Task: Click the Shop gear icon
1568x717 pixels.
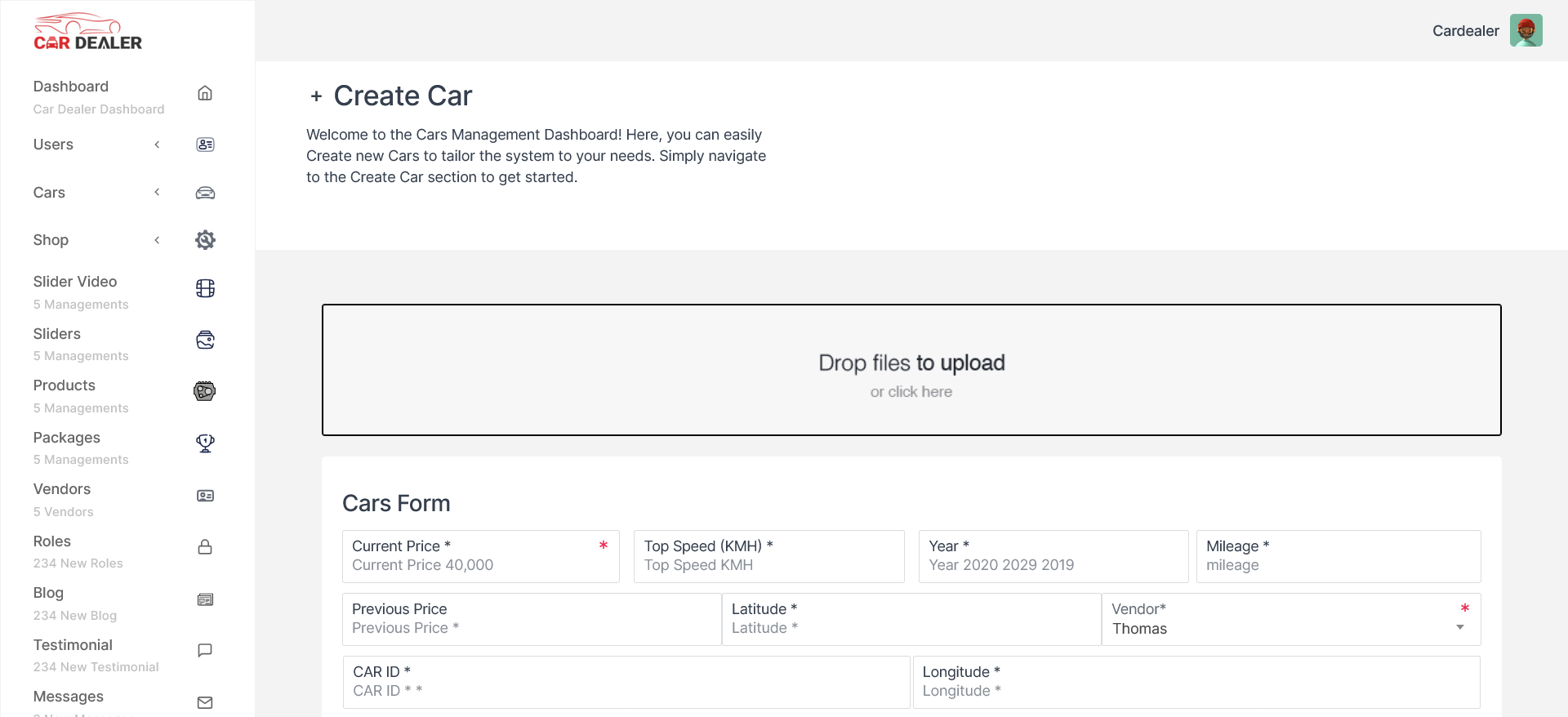Action: click(x=205, y=240)
